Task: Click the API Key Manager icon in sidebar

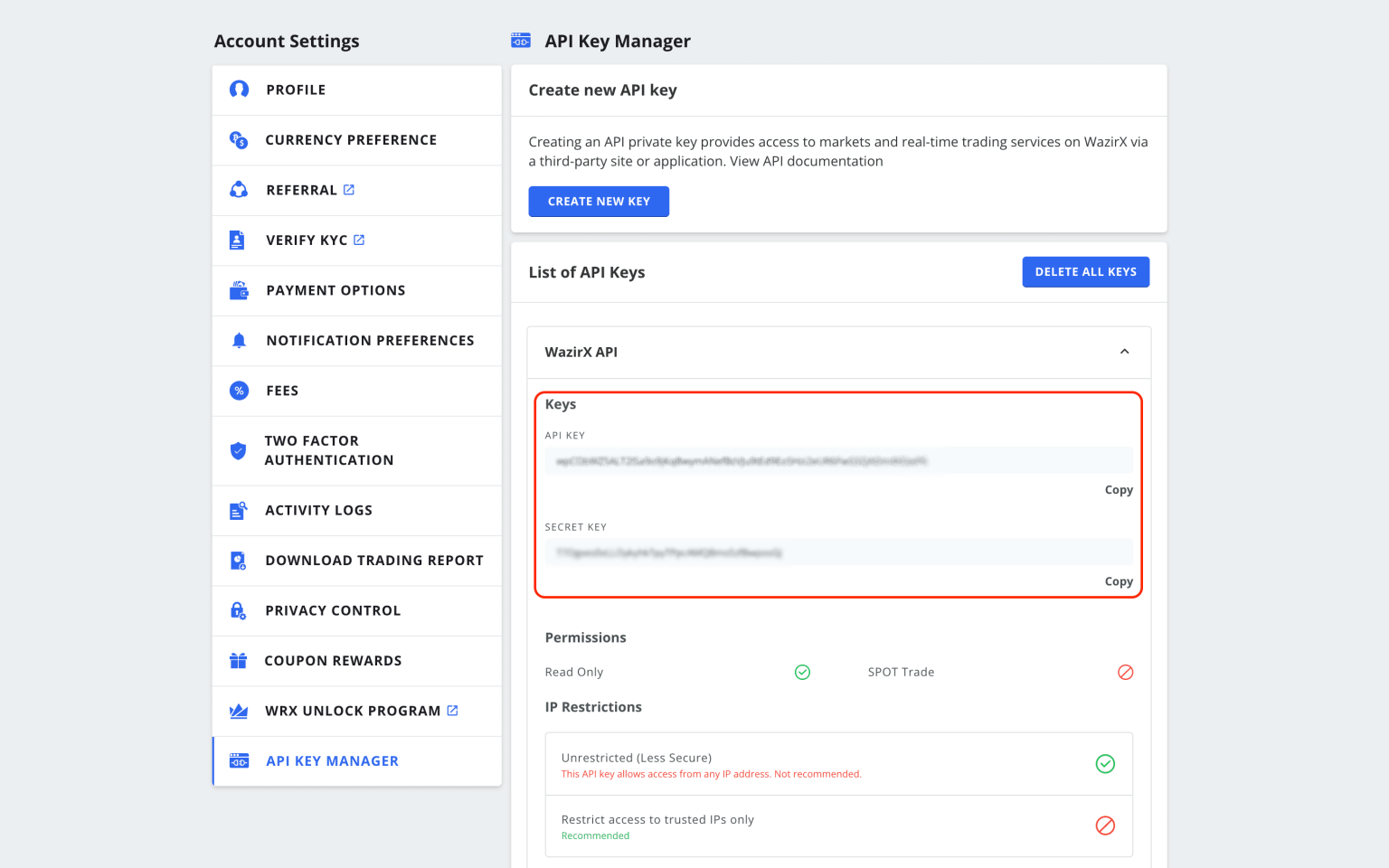Action: pos(238,760)
